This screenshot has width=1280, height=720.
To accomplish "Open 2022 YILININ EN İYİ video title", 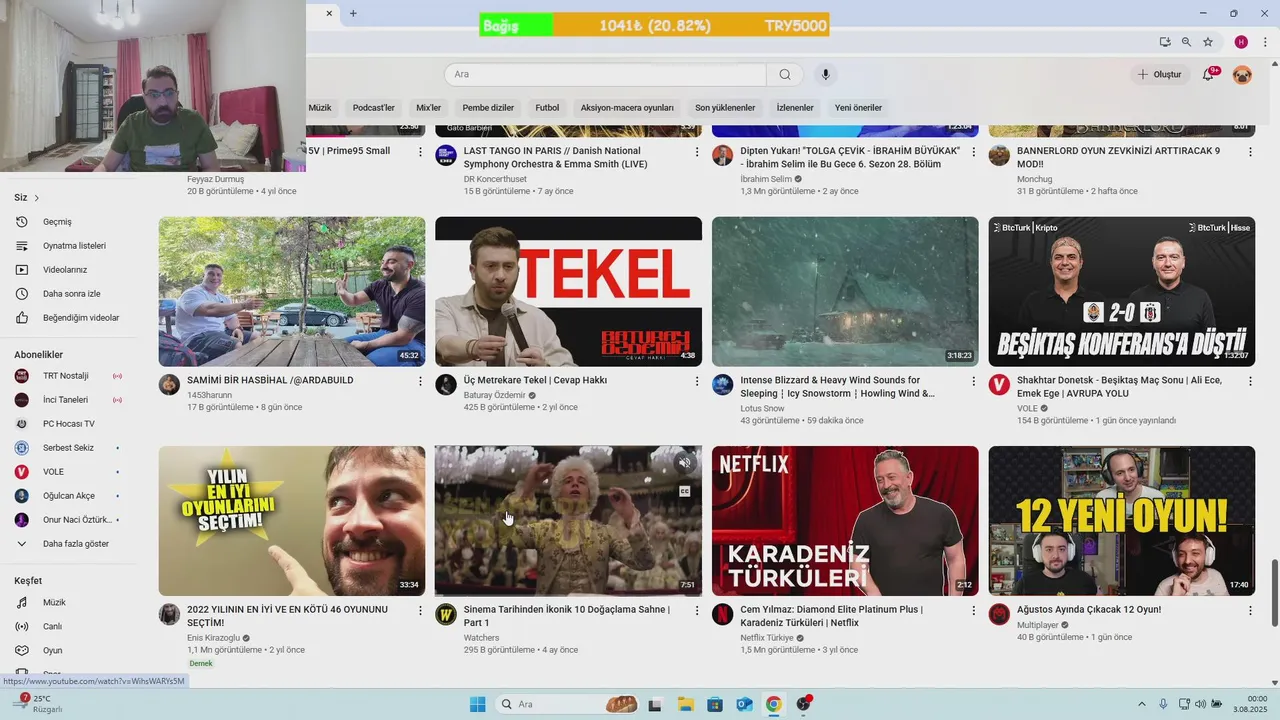I will coord(288,616).
